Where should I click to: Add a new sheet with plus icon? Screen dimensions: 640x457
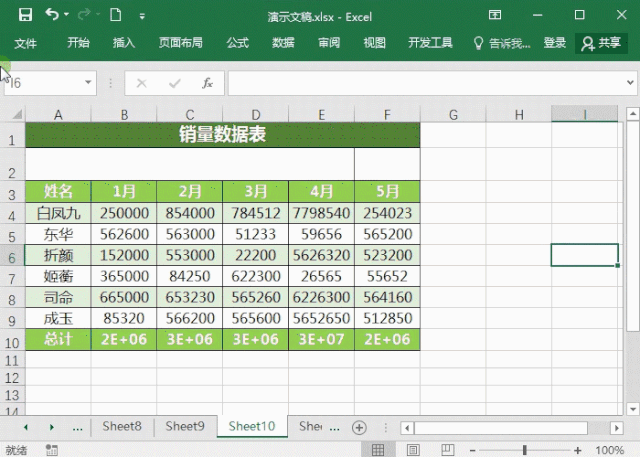(359, 428)
